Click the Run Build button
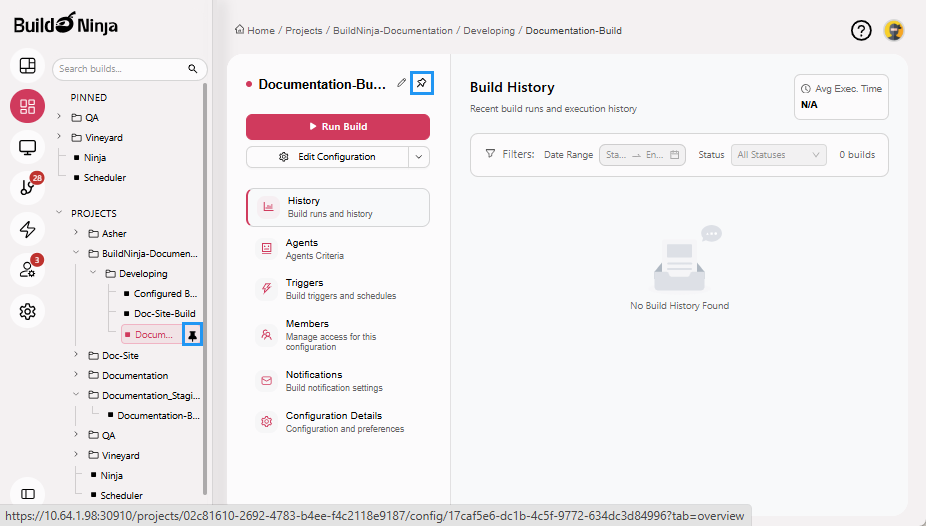 (338, 127)
